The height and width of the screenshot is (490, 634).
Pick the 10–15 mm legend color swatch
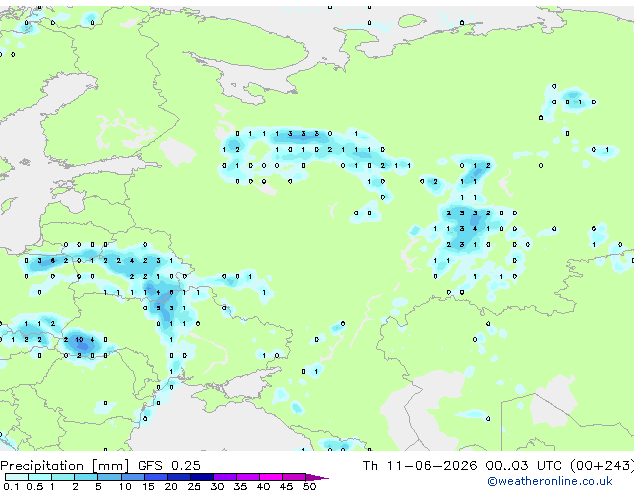click(133, 477)
